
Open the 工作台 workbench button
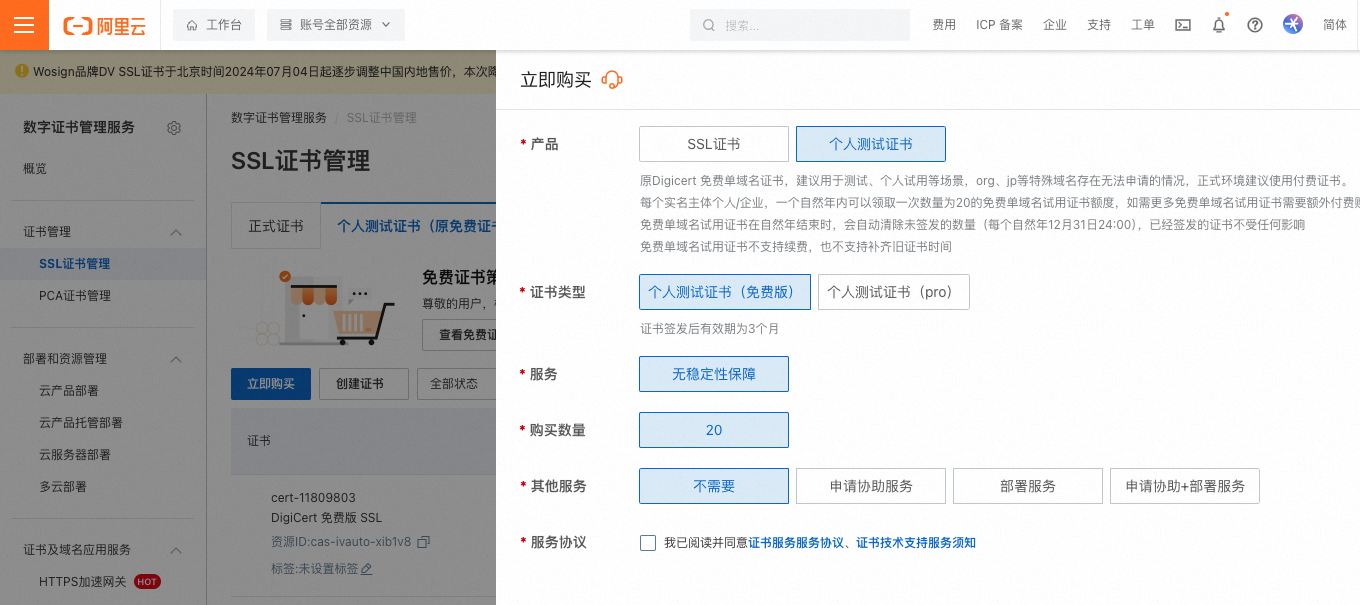point(214,25)
